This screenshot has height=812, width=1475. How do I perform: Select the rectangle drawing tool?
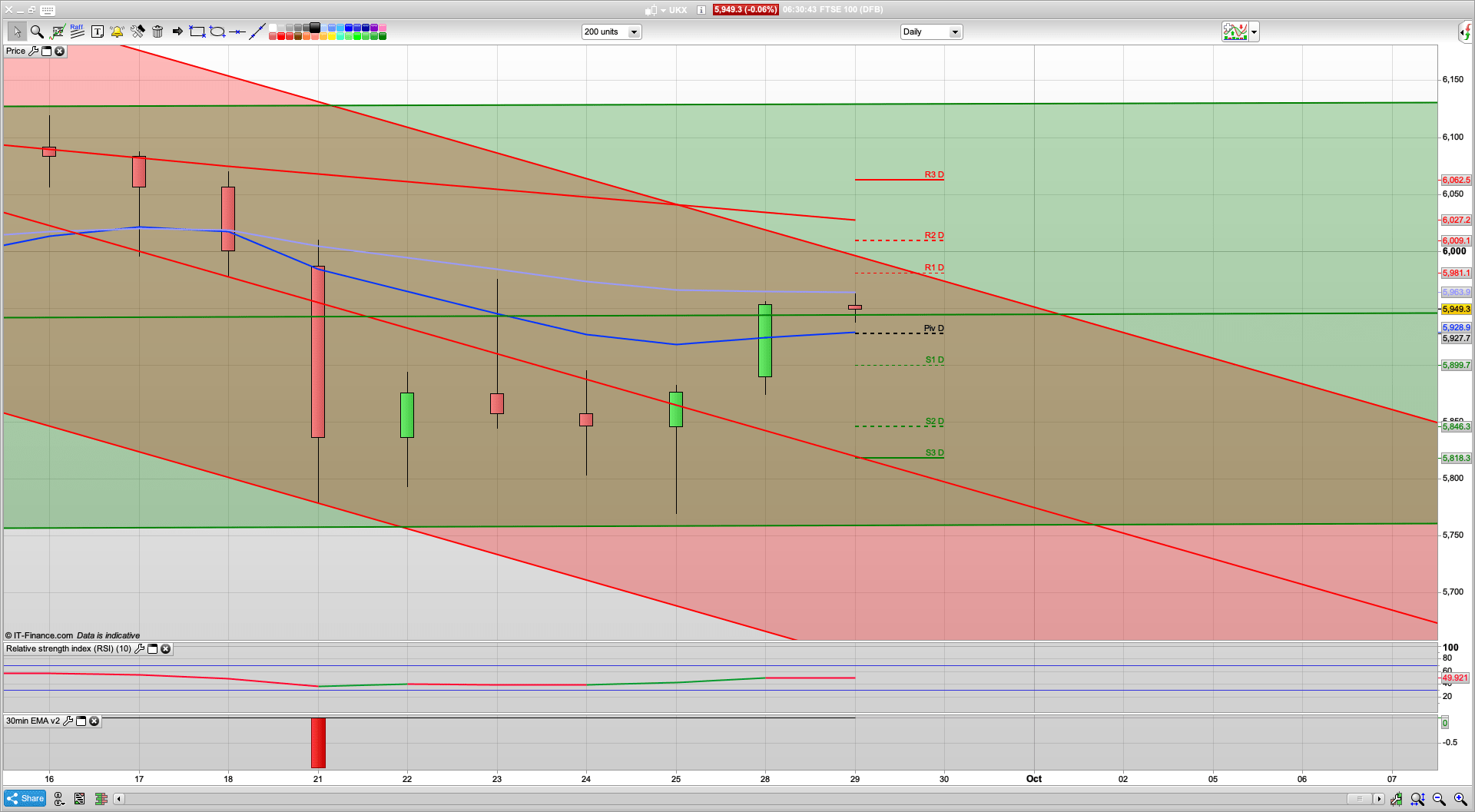point(196,31)
